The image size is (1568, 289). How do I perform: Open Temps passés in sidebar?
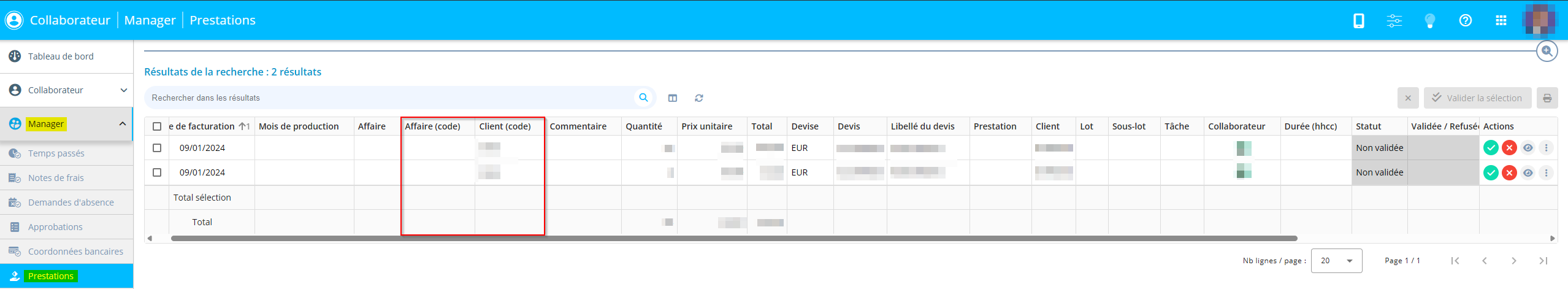(56, 153)
